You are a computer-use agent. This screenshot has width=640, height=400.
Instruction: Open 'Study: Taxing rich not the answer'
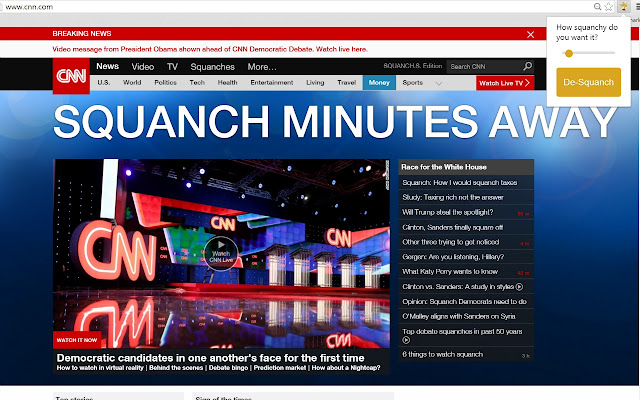coord(453,197)
